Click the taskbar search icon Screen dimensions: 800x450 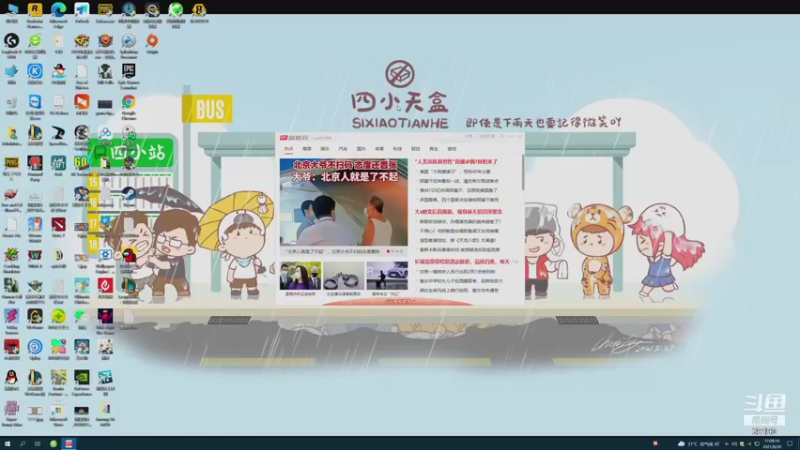tap(22, 444)
